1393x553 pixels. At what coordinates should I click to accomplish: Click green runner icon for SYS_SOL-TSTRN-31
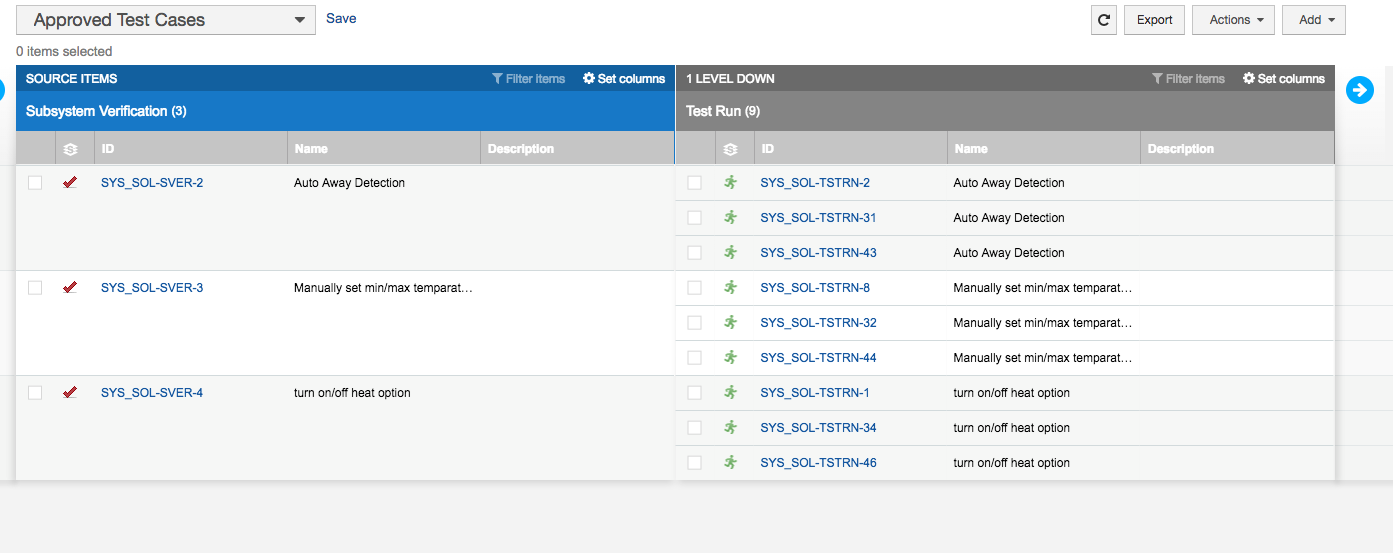click(x=730, y=217)
